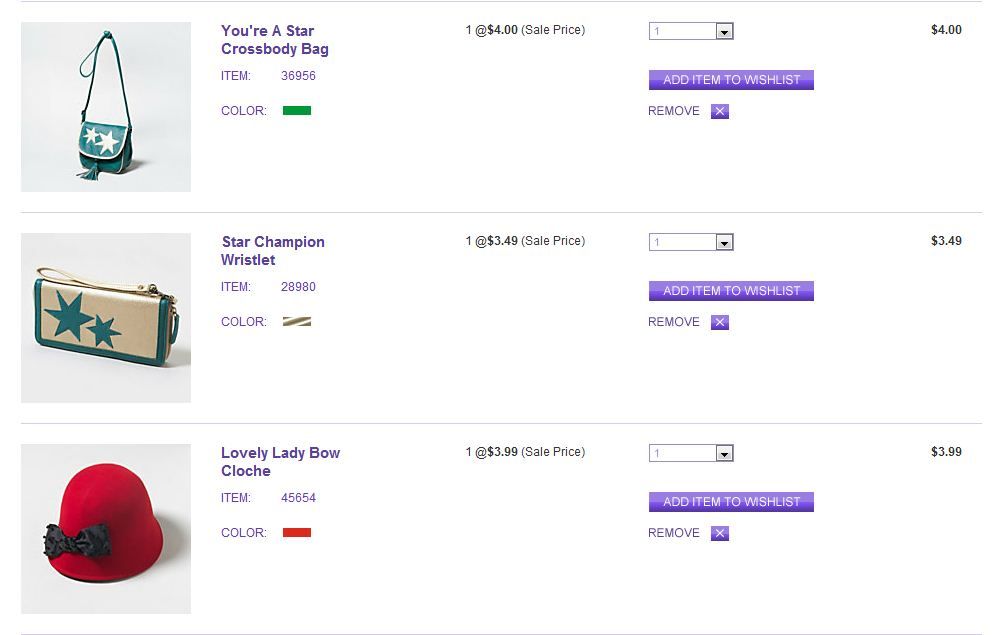
Task: Click REMOVE text for Crossbody Bag
Action: pyautogui.click(x=674, y=111)
